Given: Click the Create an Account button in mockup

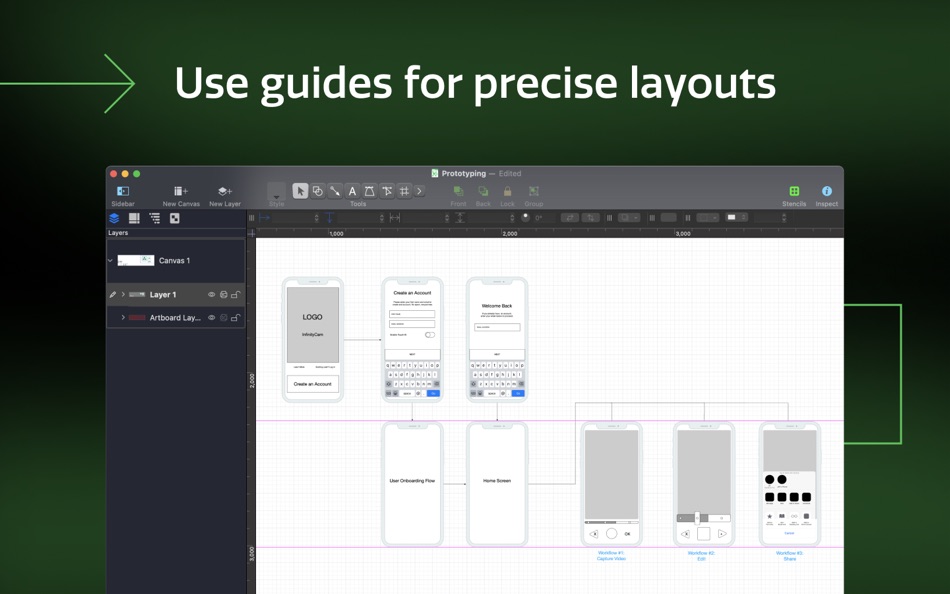Looking at the screenshot, I should point(313,384).
